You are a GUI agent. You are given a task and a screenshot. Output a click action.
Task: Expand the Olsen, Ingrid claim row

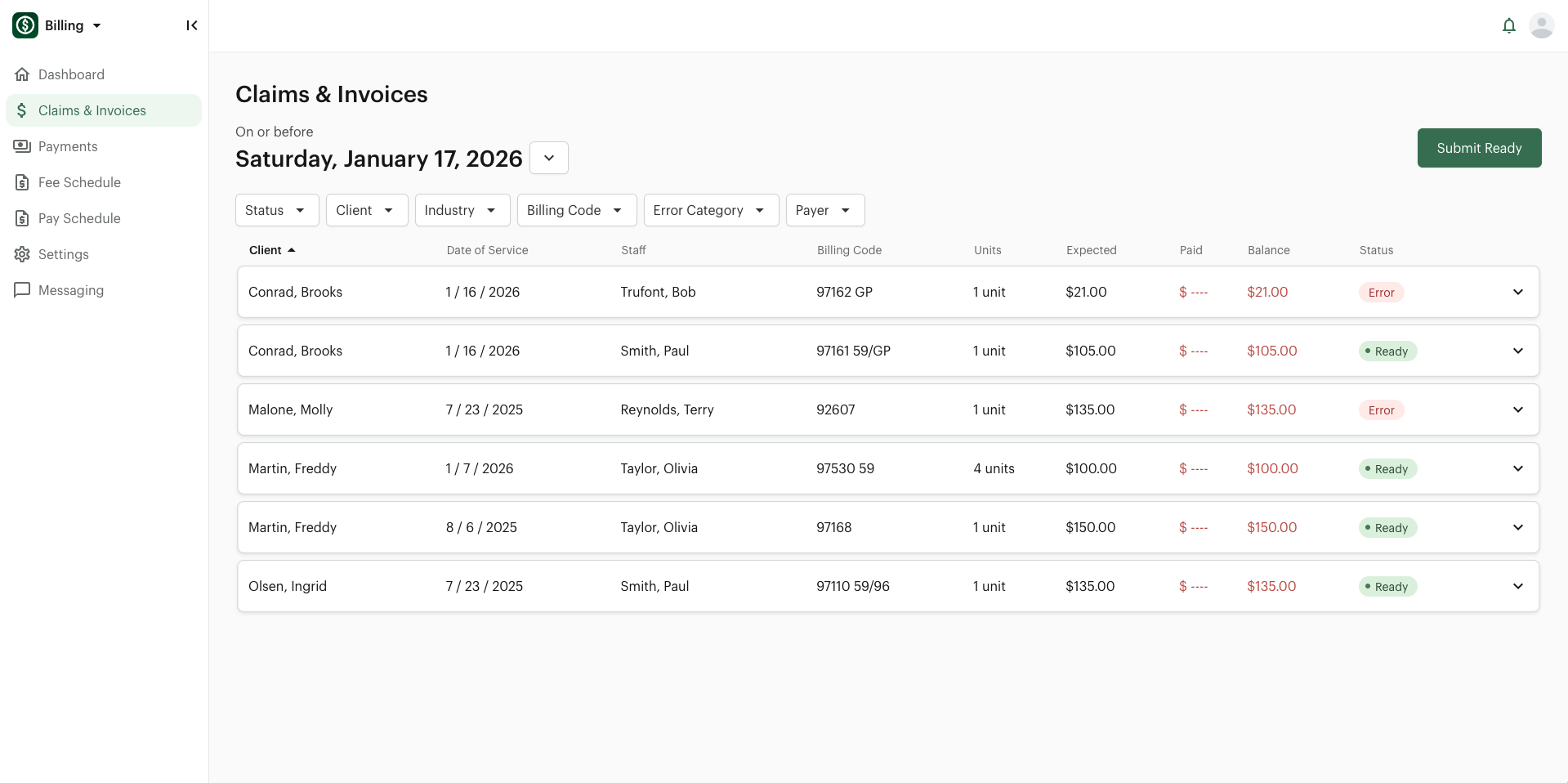pos(1517,586)
